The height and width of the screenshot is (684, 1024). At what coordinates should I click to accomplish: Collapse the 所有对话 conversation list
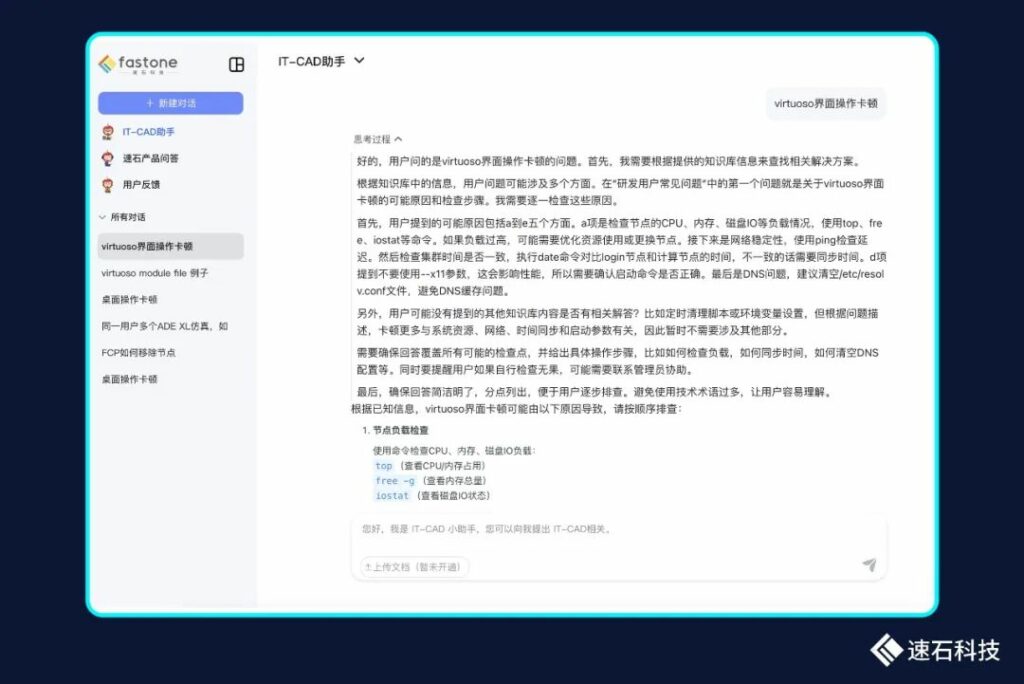(x=102, y=217)
